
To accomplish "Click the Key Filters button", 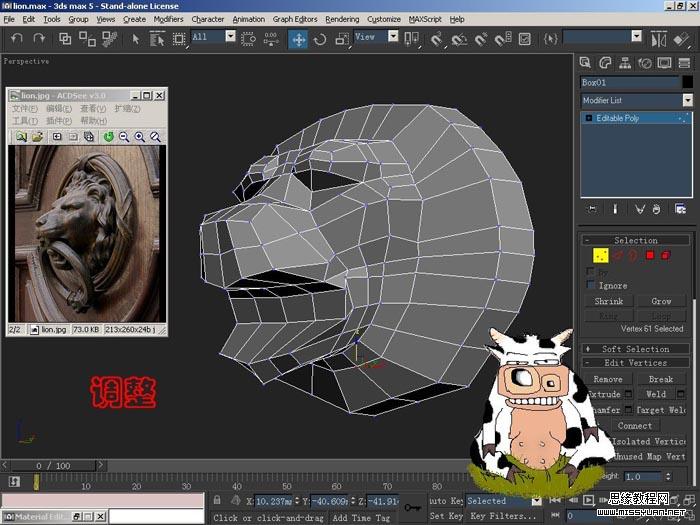I will tap(503, 516).
